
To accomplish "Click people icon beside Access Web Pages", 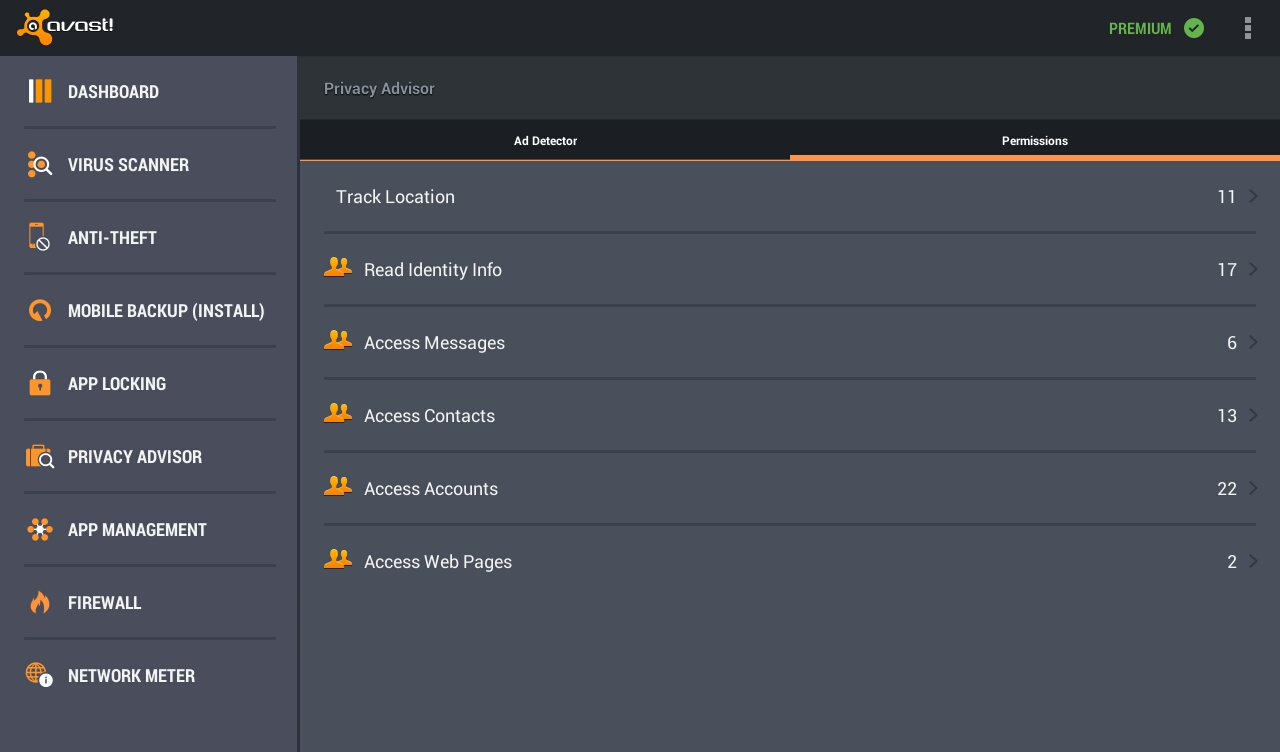I will (x=338, y=559).
